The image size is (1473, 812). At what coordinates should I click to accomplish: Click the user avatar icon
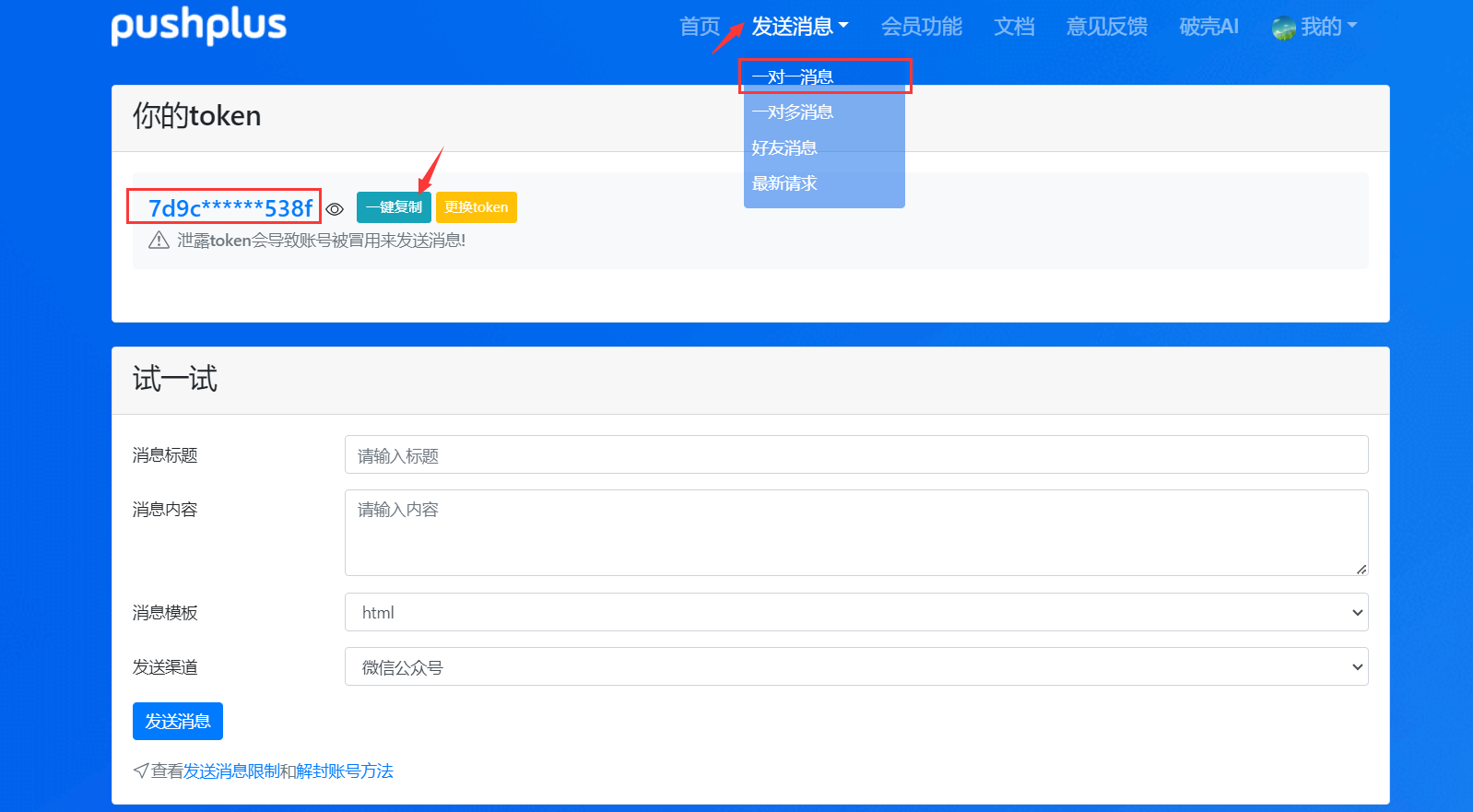(x=1283, y=29)
